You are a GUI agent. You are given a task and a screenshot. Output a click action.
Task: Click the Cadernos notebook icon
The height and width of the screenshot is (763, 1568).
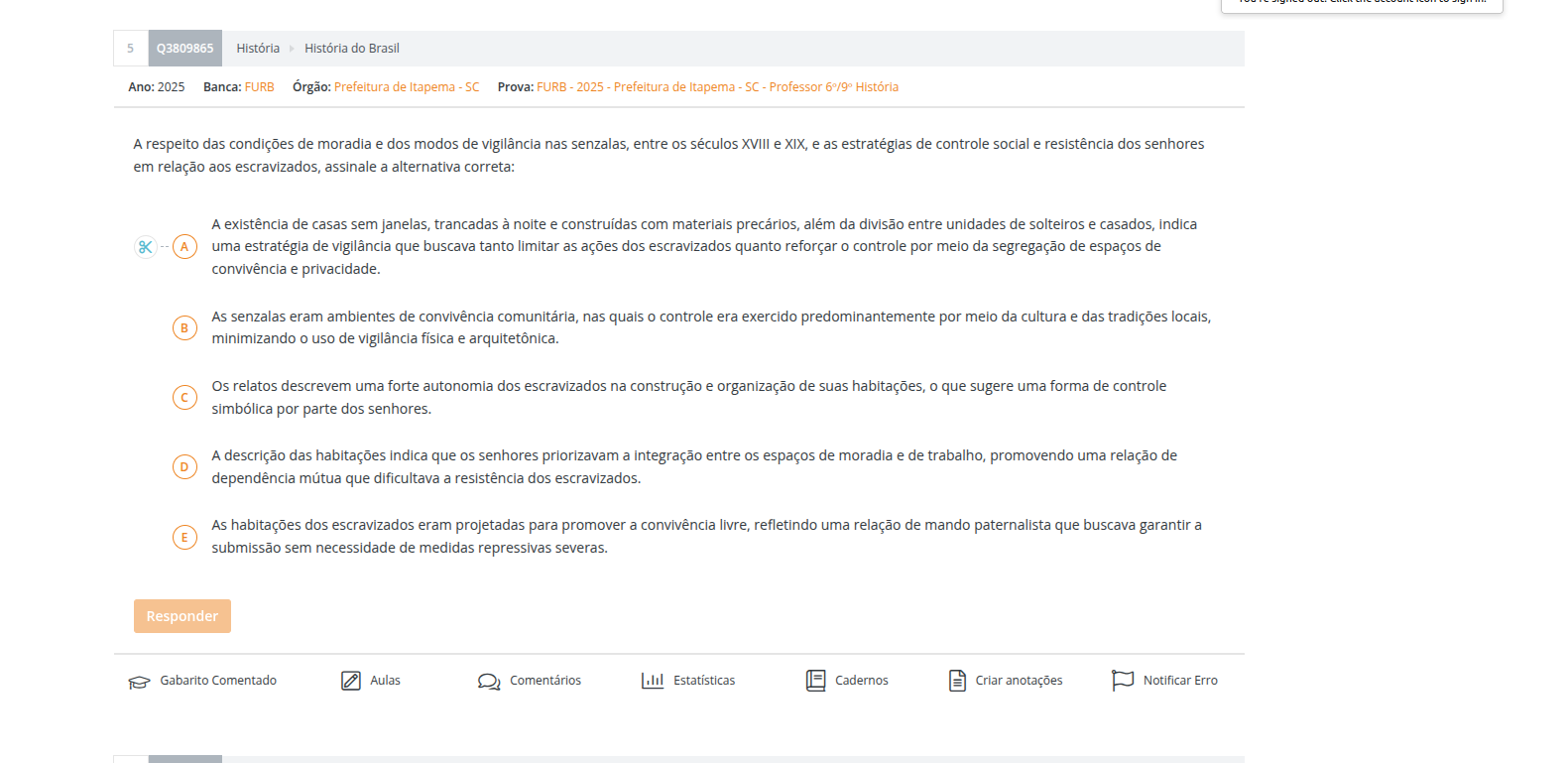tap(815, 681)
